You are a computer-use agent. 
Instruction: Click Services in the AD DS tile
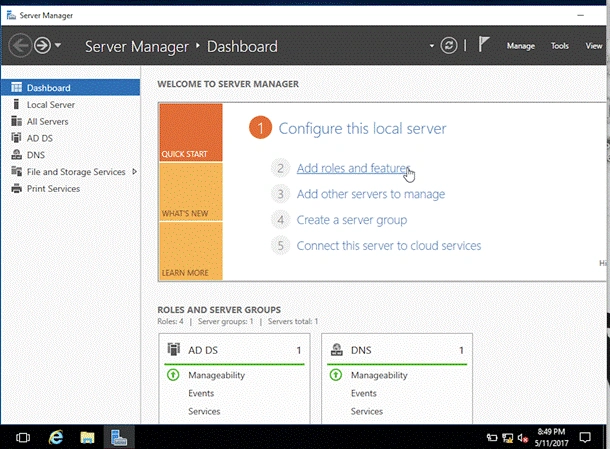tap(204, 411)
